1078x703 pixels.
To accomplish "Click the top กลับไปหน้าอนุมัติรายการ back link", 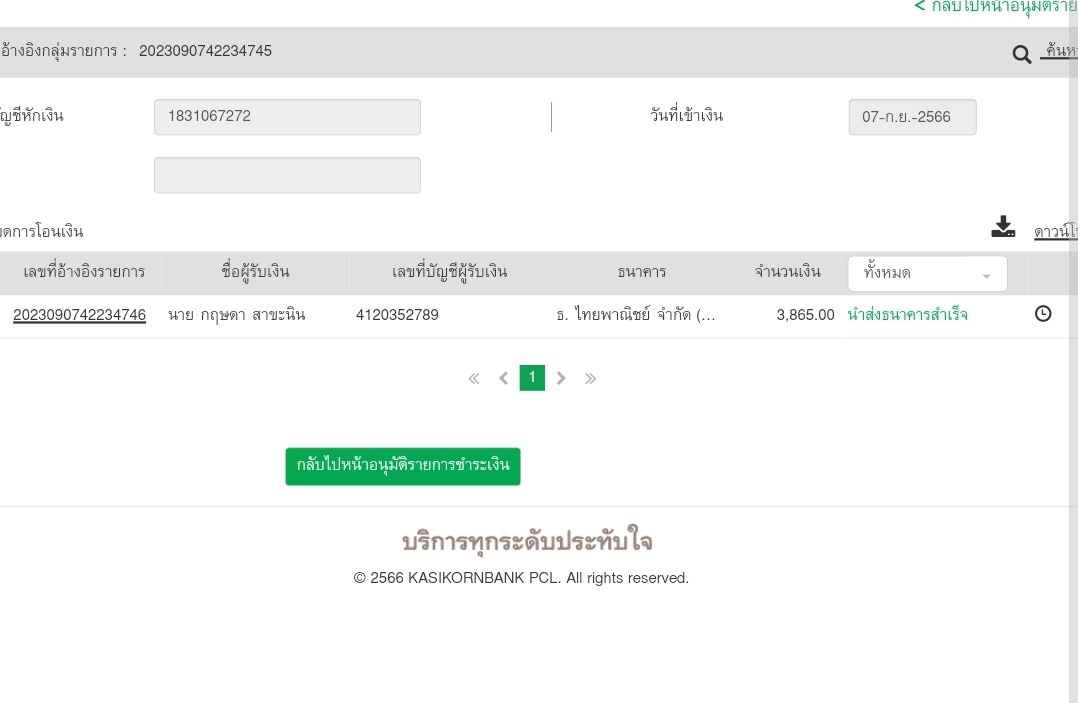I will pos(995,7).
